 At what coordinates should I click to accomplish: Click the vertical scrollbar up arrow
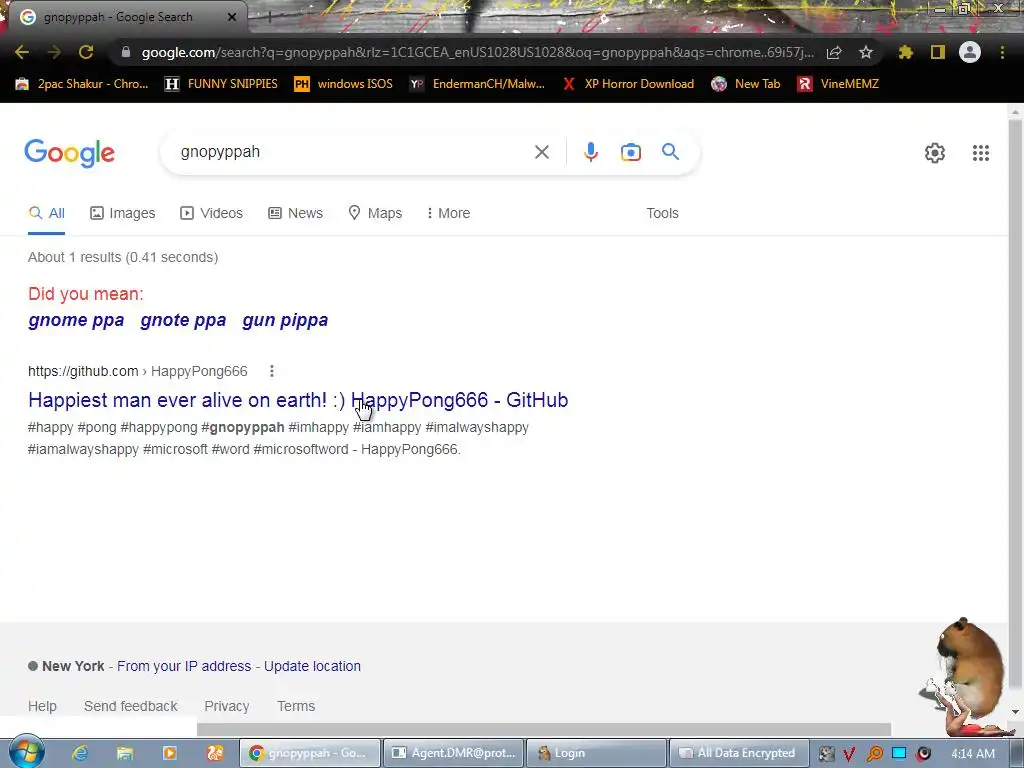(x=1015, y=112)
